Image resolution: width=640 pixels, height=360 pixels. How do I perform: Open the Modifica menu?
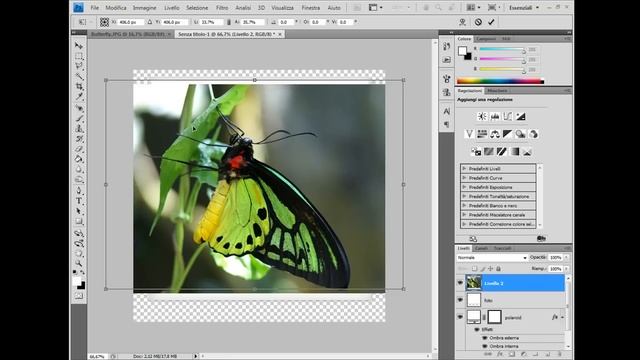(116, 8)
